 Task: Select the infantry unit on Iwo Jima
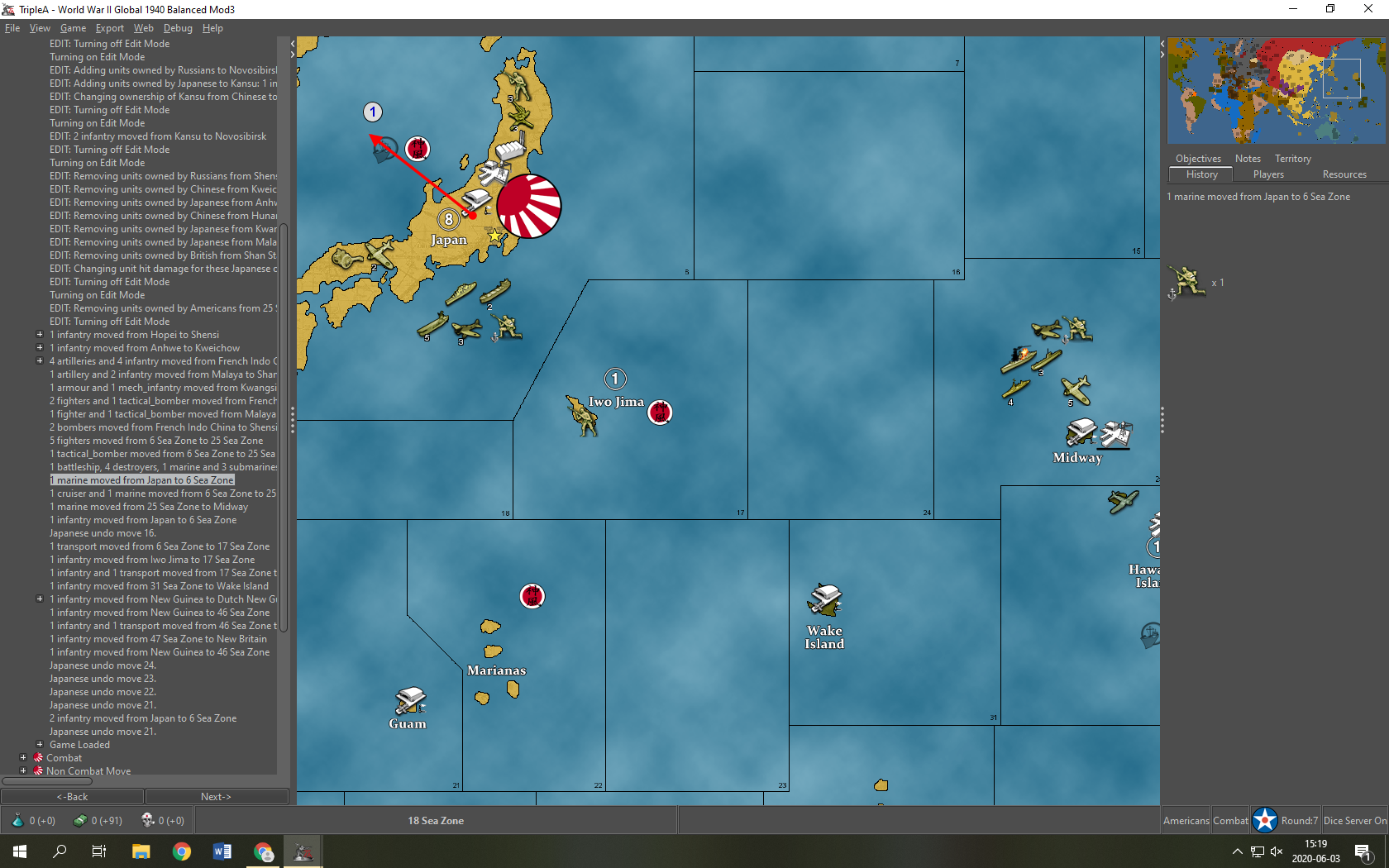point(583,415)
